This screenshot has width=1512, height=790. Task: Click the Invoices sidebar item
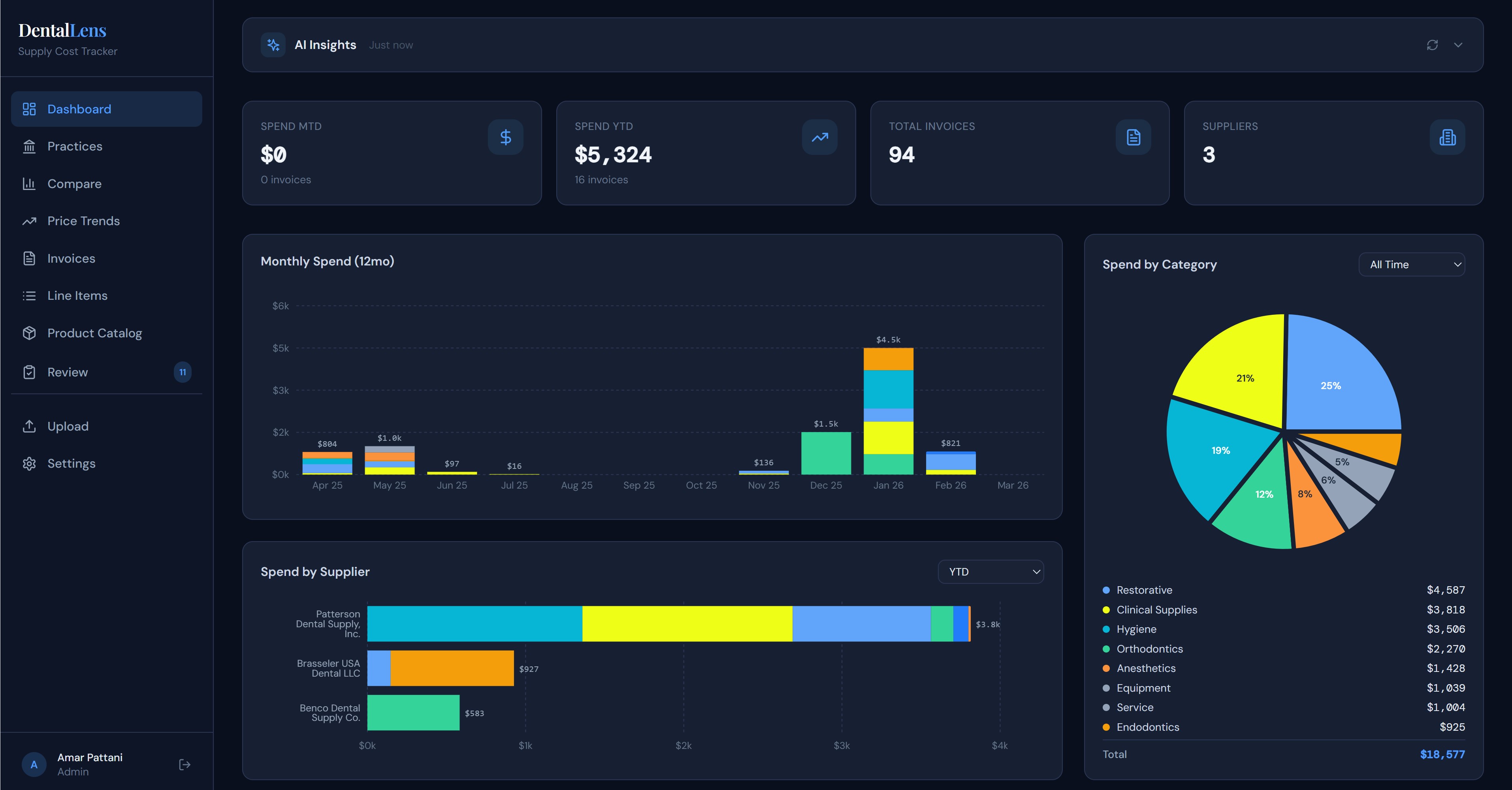pos(71,258)
